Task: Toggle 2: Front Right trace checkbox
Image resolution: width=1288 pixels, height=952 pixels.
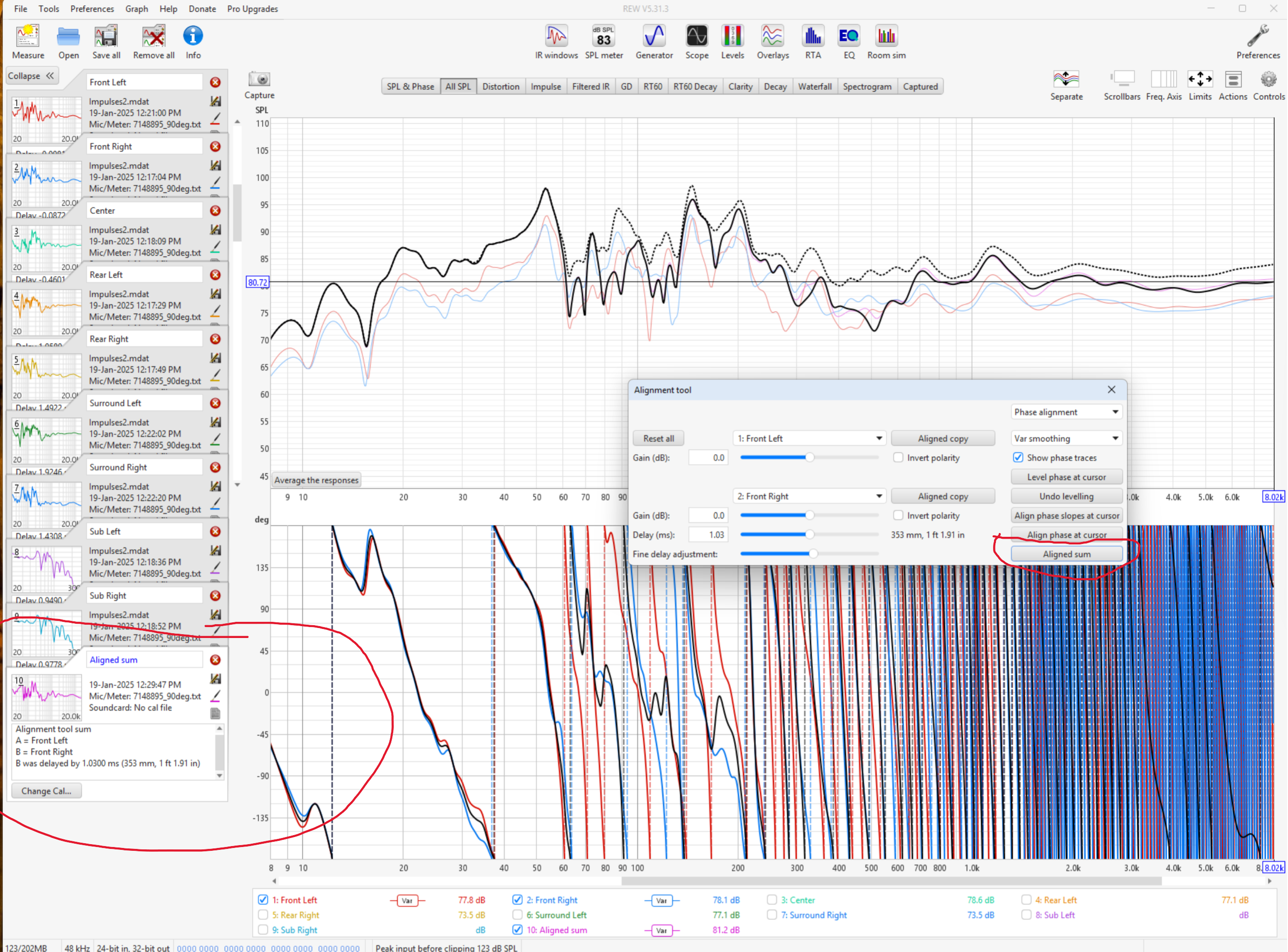Action: [517, 900]
